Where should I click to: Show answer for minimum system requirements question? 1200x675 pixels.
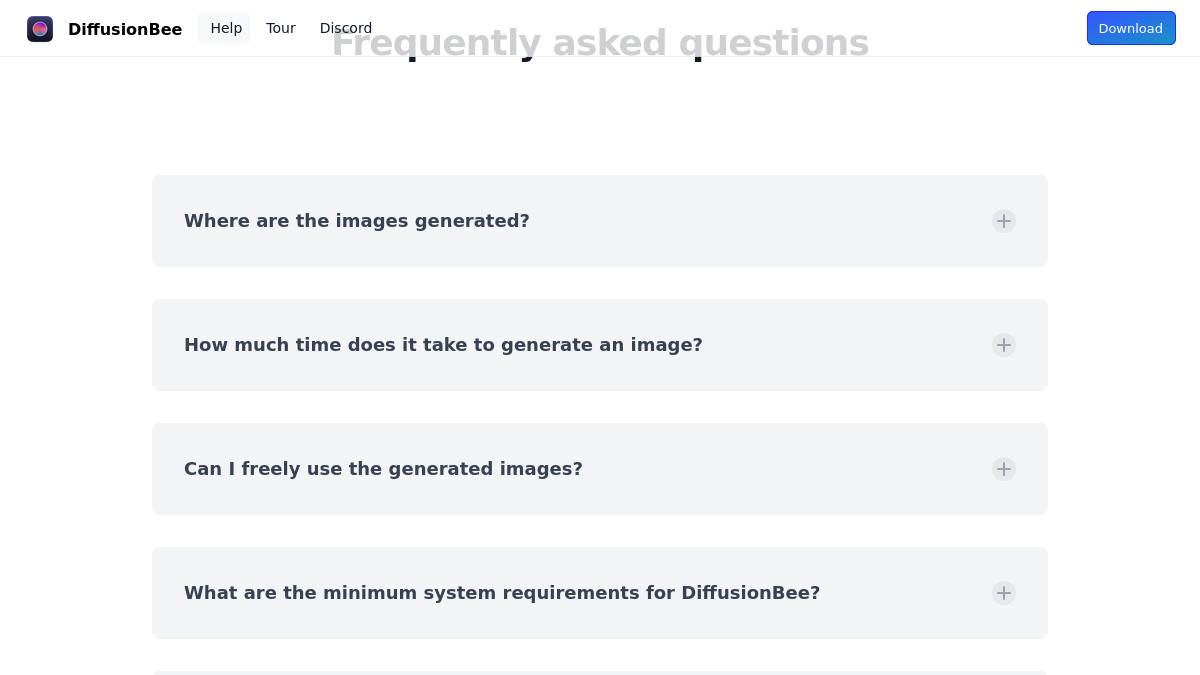pos(502,593)
